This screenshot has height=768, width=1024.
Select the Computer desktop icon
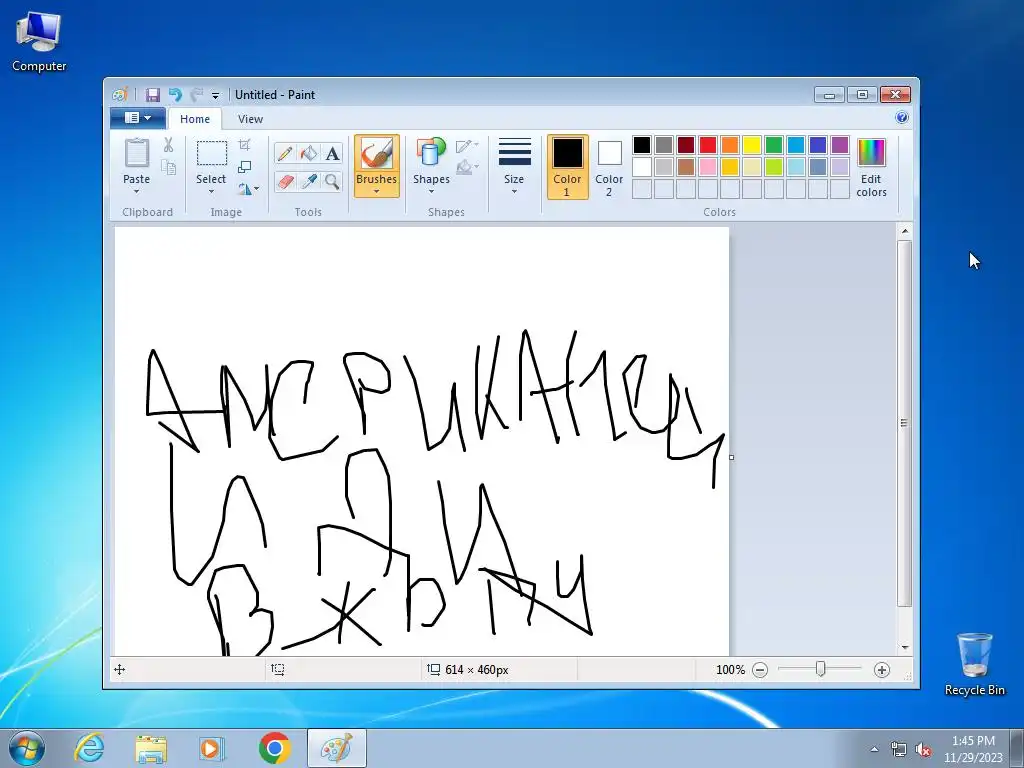(x=39, y=42)
